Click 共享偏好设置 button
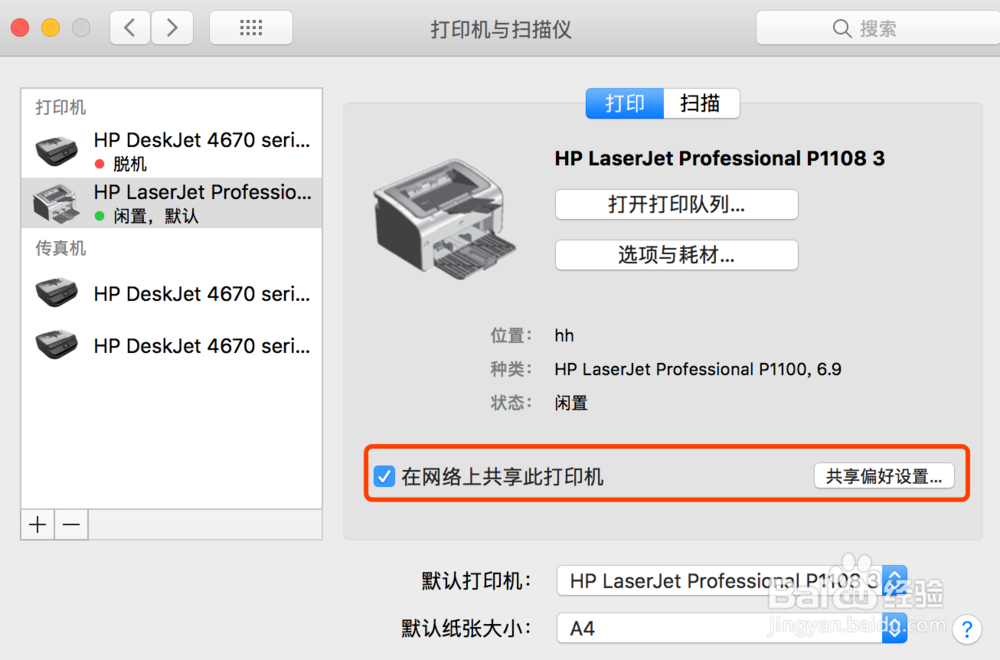 [x=884, y=477]
